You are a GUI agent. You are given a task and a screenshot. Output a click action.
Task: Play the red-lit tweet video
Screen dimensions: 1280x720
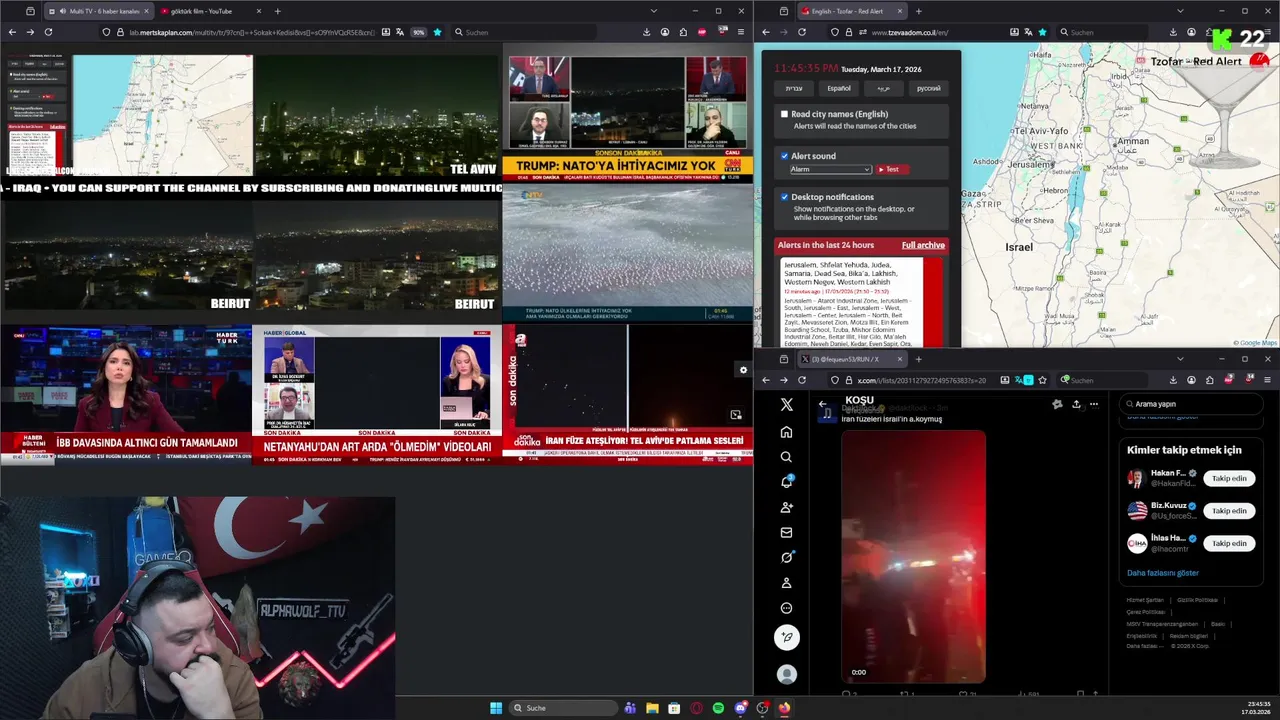[x=913, y=556]
